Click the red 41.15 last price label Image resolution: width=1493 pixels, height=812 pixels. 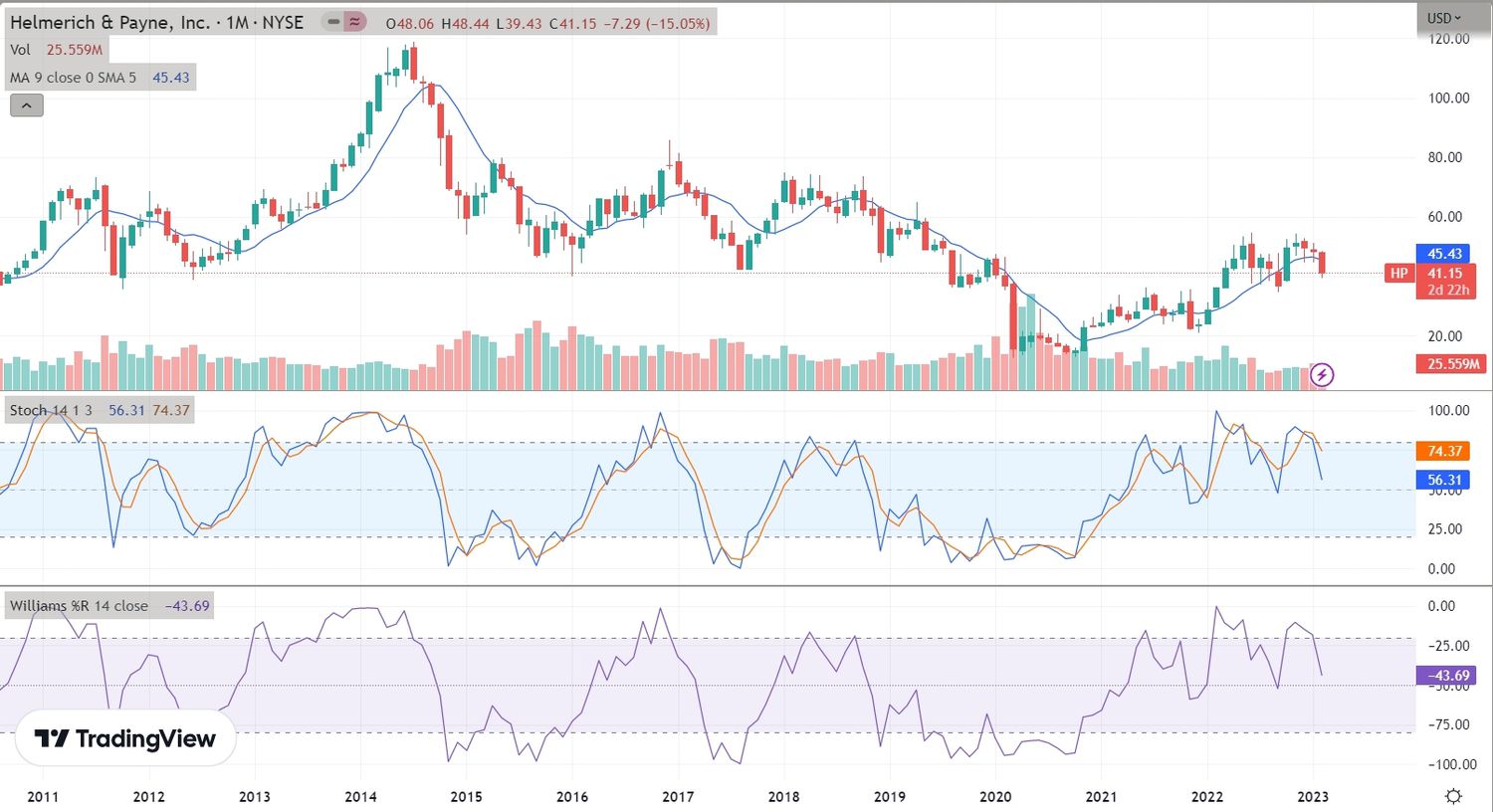[x=1445, y=273]
